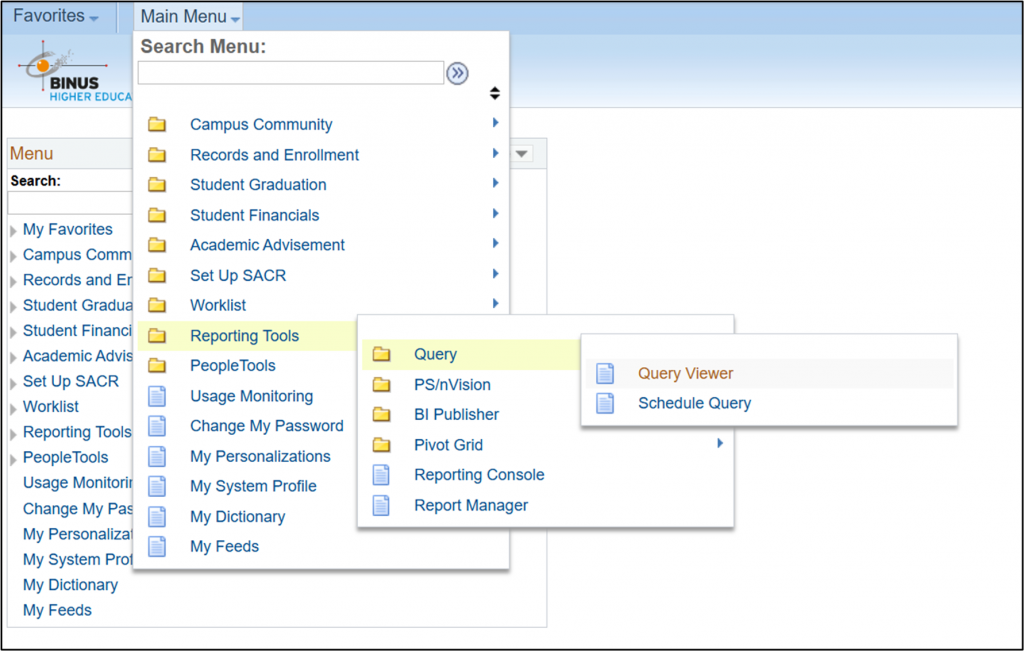Click the PS/nVision folder icon
Image resolution: width=1024 pixels, height=651 pixels.
pyautogui.click(x=381, y=385)
